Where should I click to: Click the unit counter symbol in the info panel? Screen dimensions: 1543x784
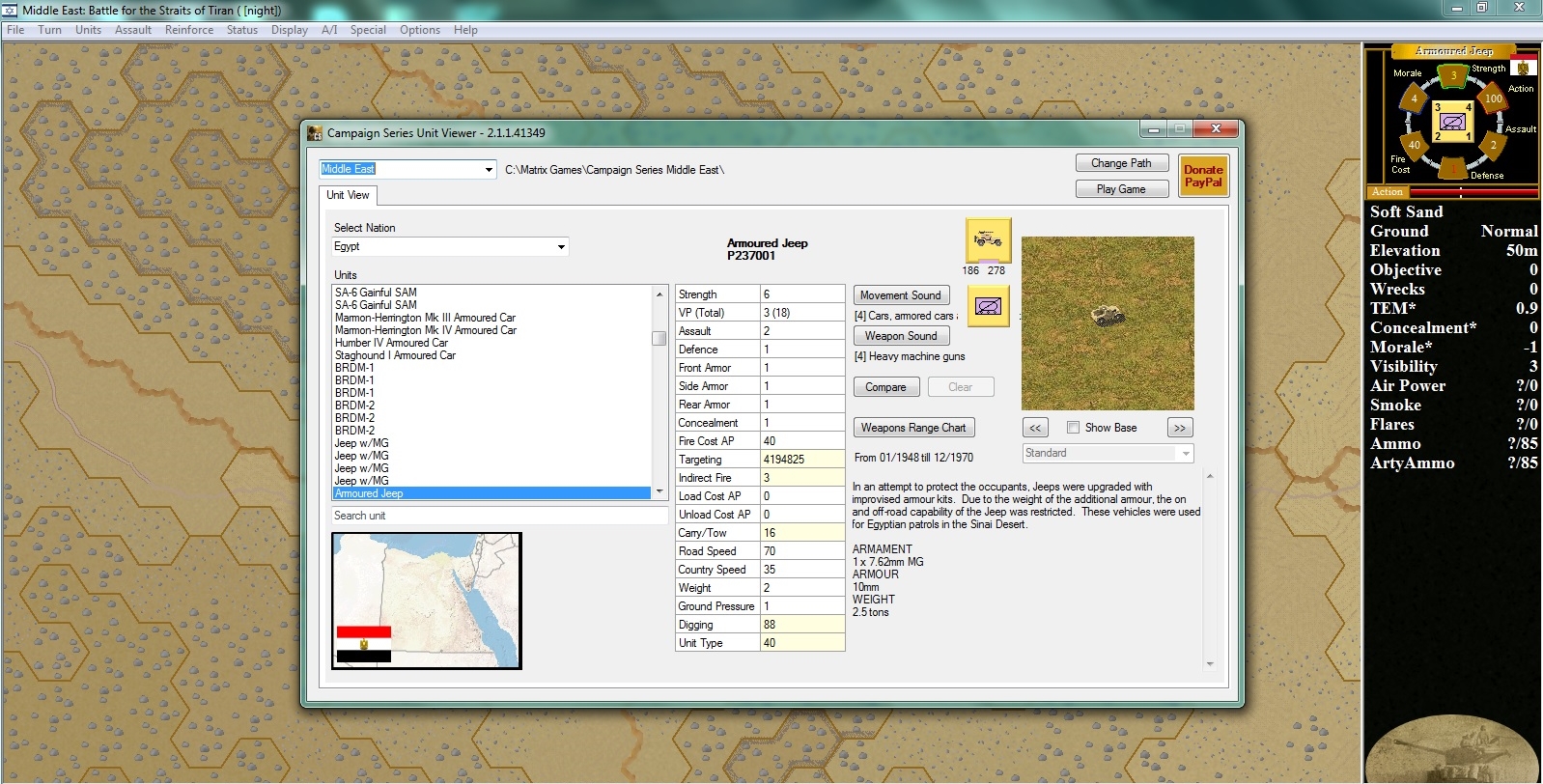point(1452,122)
